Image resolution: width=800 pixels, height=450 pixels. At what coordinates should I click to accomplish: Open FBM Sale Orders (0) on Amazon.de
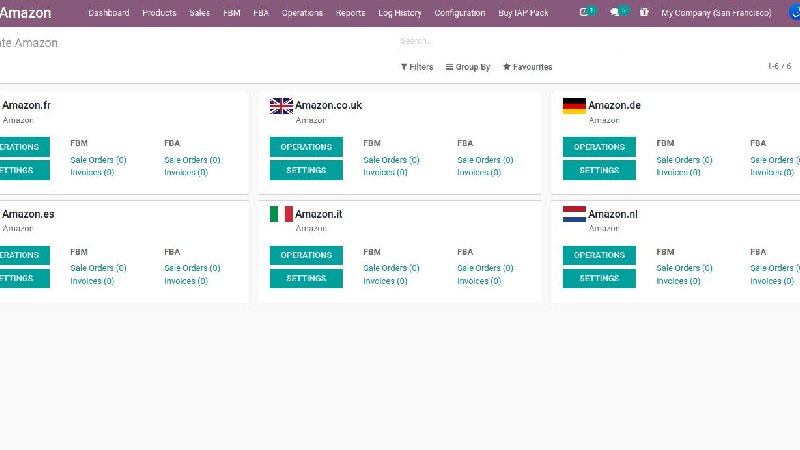tap(684, 160)
